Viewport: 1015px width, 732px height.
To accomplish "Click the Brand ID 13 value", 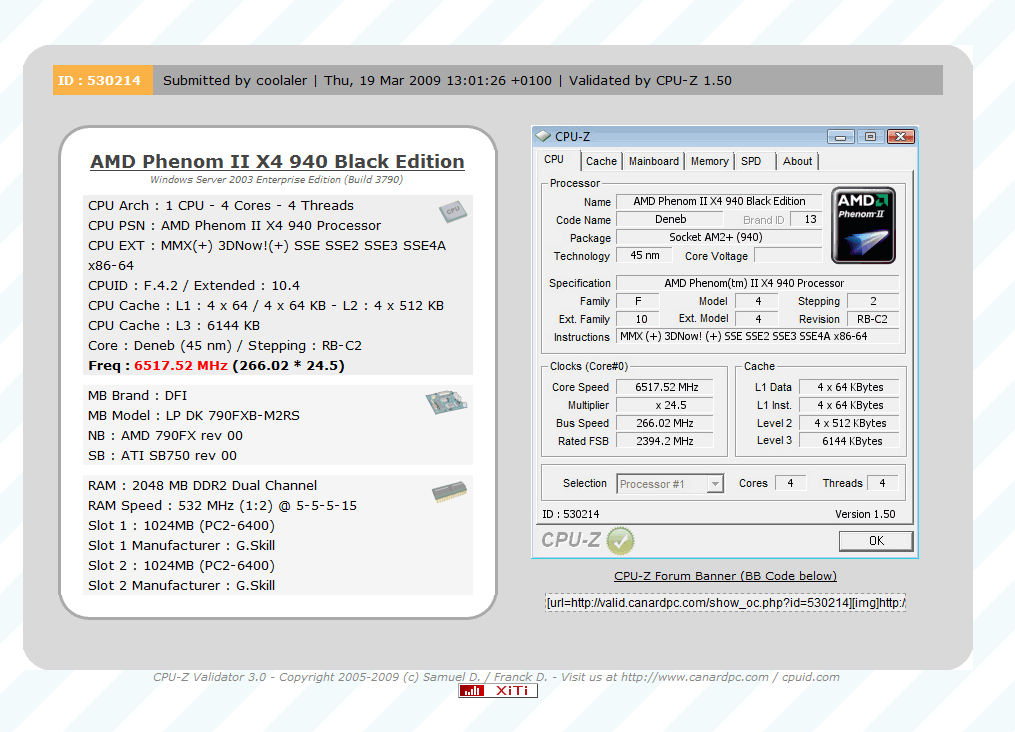I will (807, 219).
